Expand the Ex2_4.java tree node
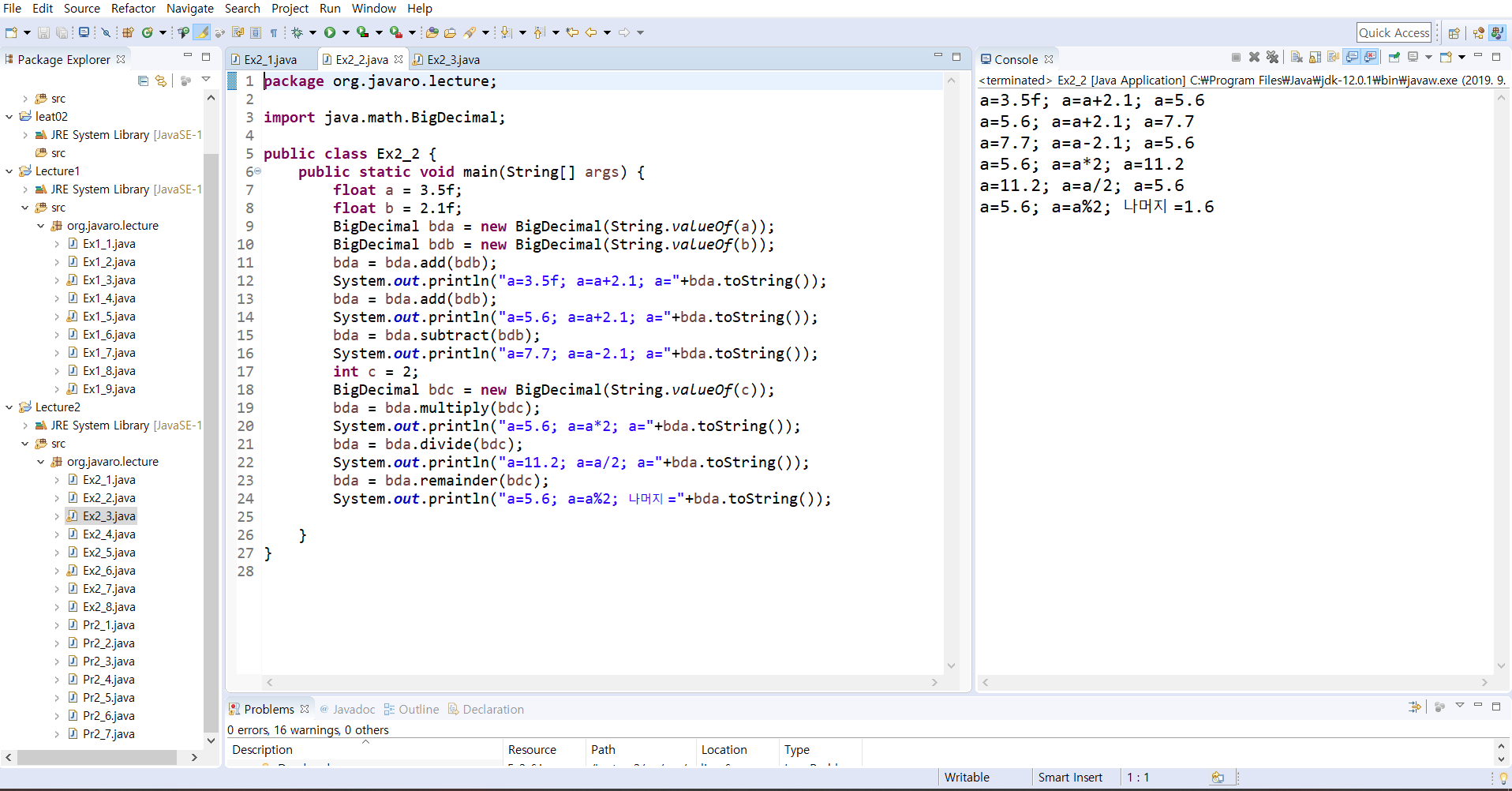 tap(57, 534)
